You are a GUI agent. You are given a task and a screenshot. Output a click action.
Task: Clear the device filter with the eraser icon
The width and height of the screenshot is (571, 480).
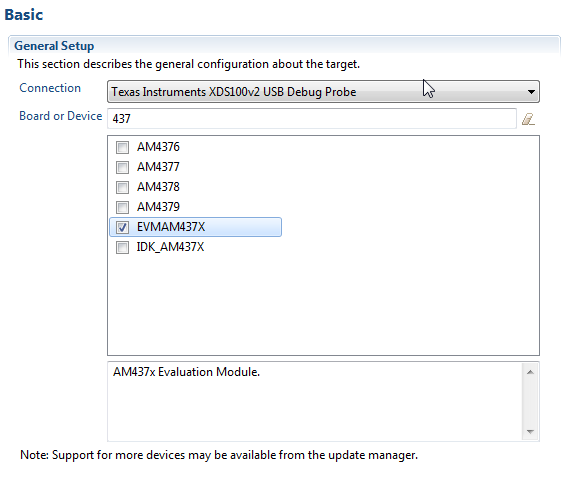[528, 119]
